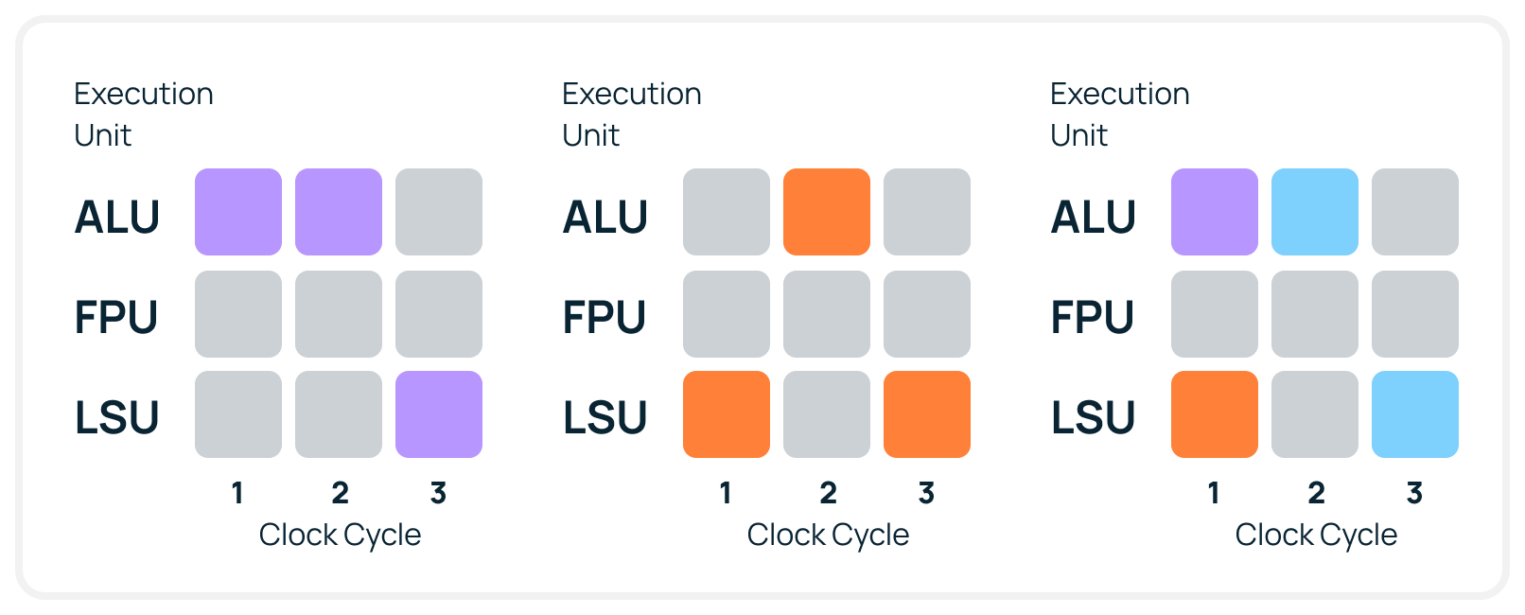Click the Clock Cycle label under middle chart
Viewport: 1525px width, 615px height.
[x=828, y=535]
